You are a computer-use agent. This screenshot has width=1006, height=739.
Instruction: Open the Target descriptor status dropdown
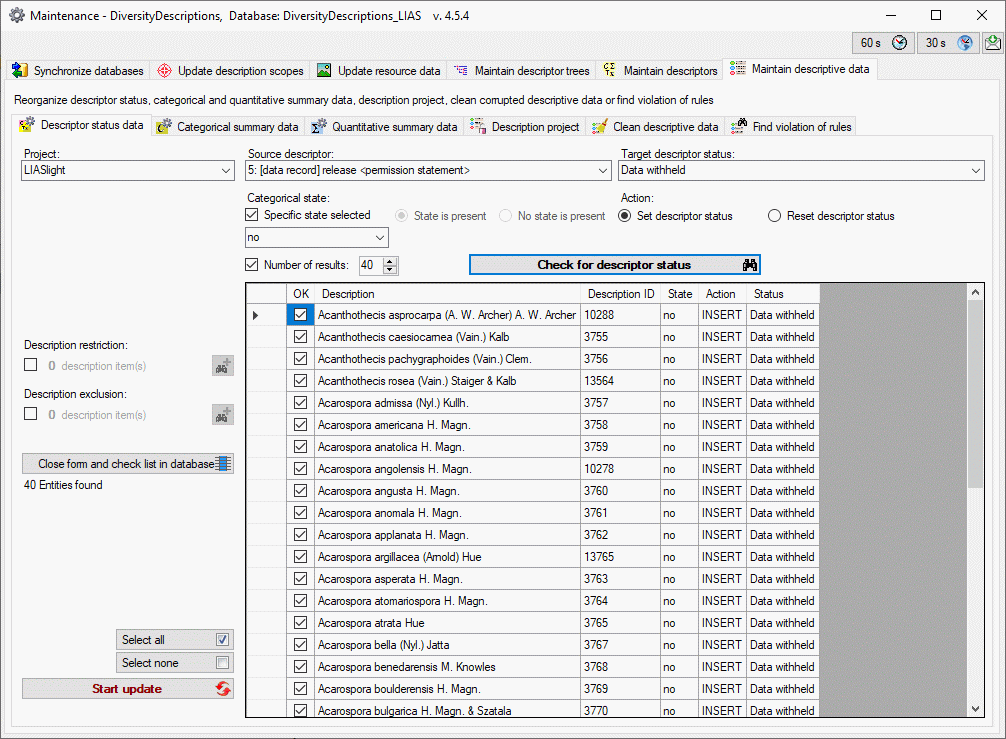pyautogui.click(x=801, y=170)
